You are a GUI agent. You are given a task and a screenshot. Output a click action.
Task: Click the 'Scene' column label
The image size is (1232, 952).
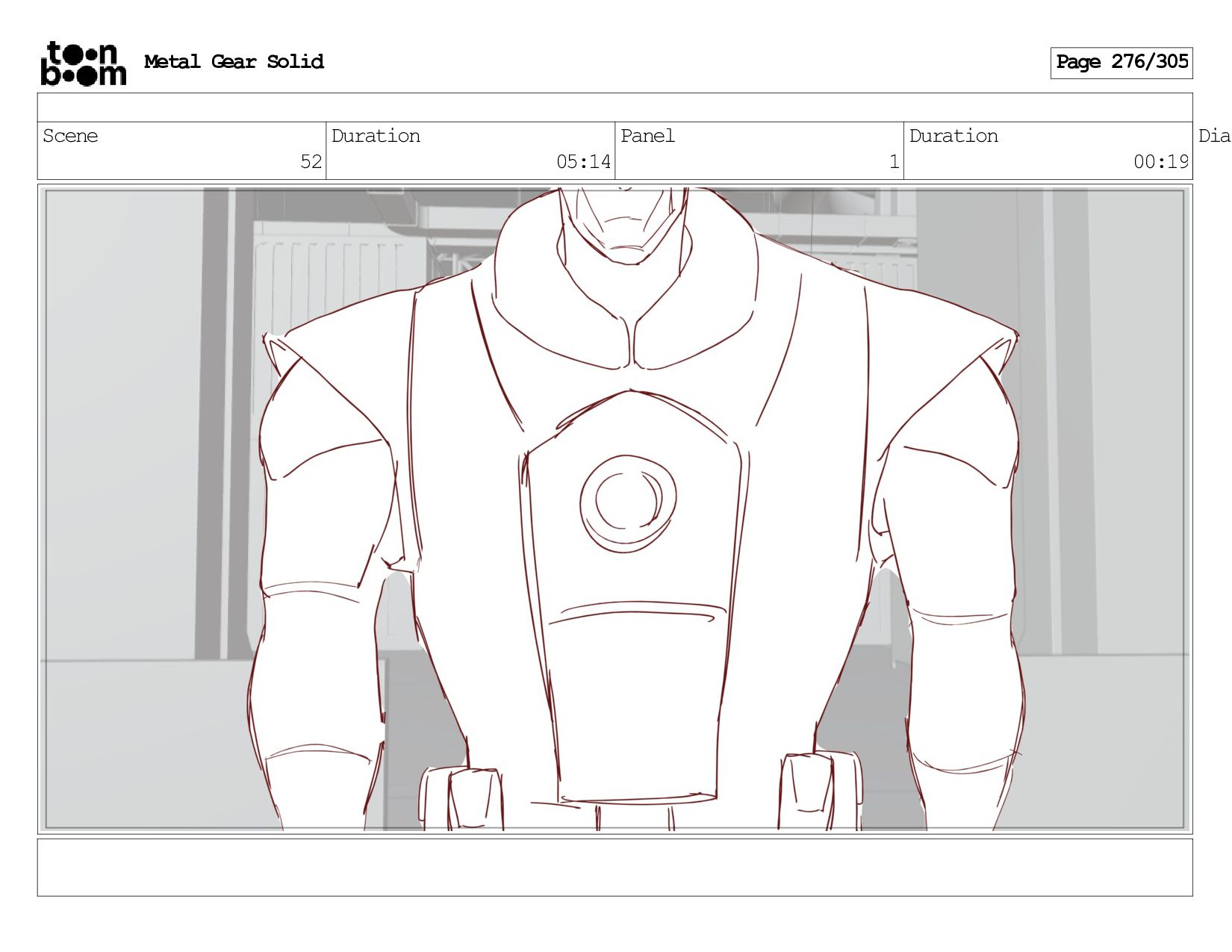(70, 136)
